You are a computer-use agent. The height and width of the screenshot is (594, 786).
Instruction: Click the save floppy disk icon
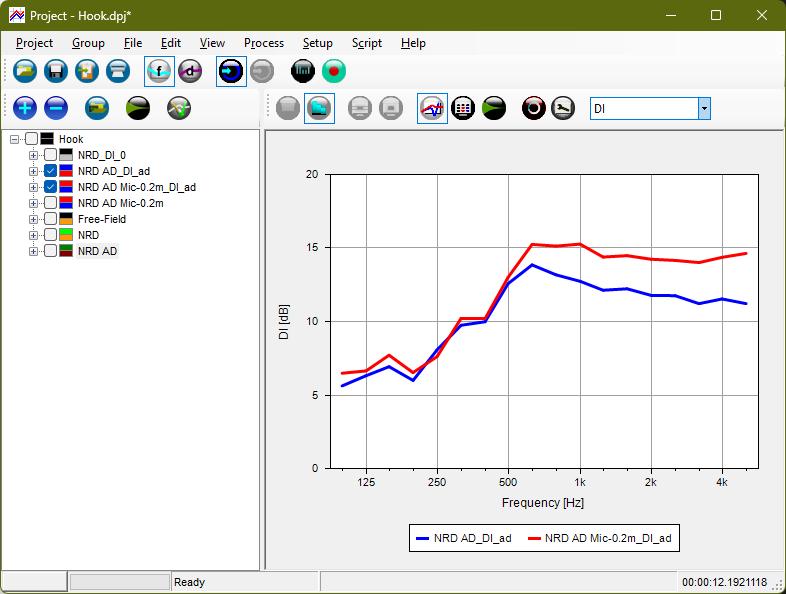click(x=56, y=71)
